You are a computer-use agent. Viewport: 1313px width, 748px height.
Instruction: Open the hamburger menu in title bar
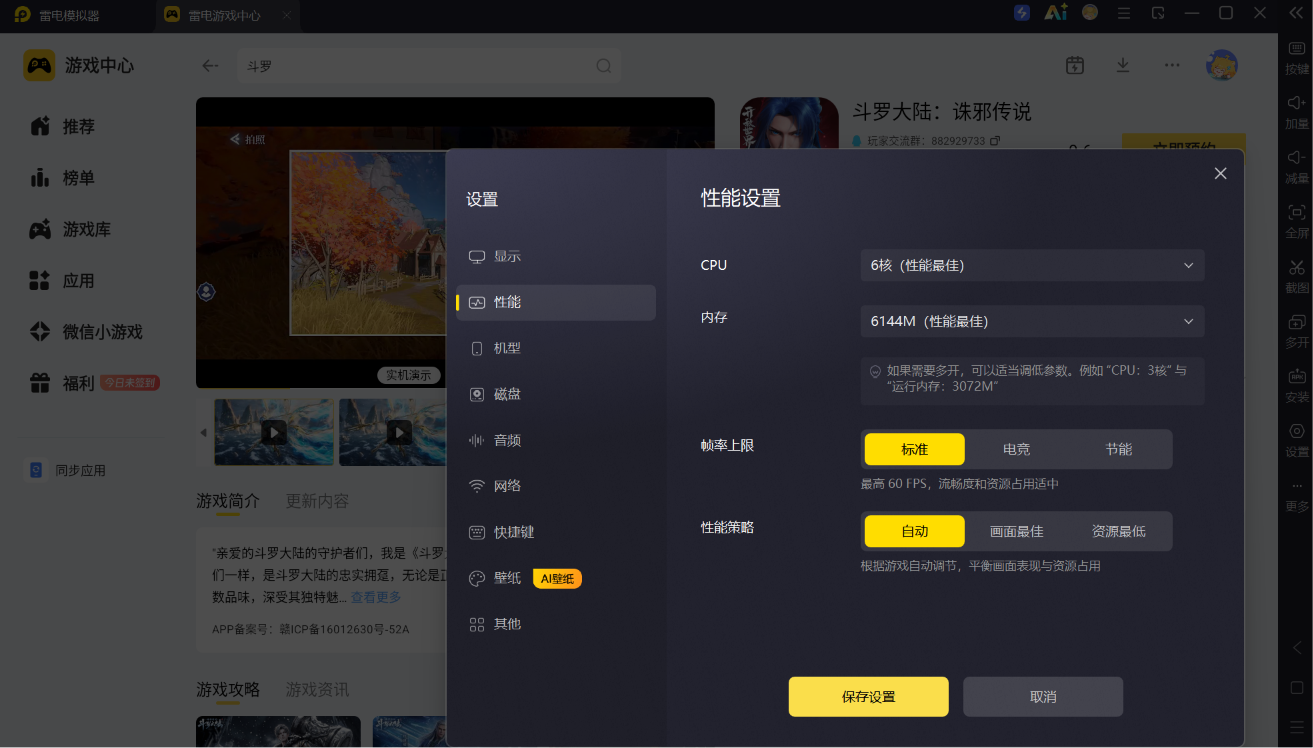pos(1124,13)
